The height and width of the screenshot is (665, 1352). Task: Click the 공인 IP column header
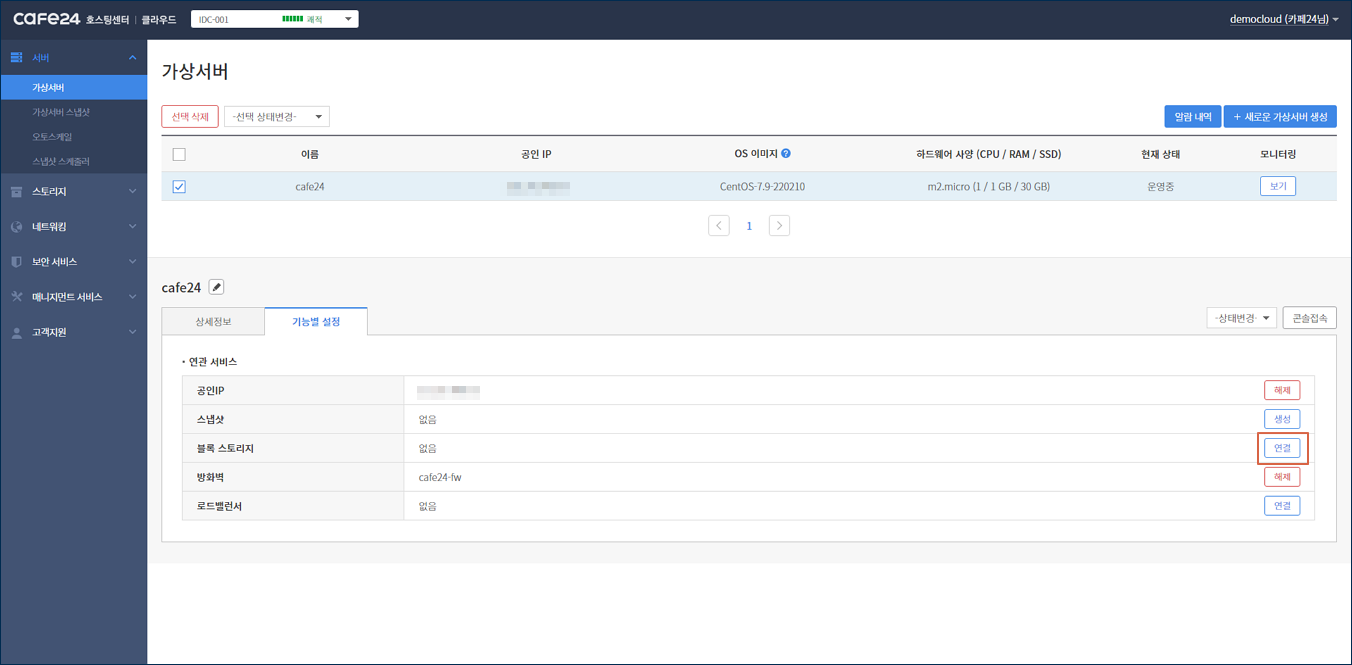(536, 154)
